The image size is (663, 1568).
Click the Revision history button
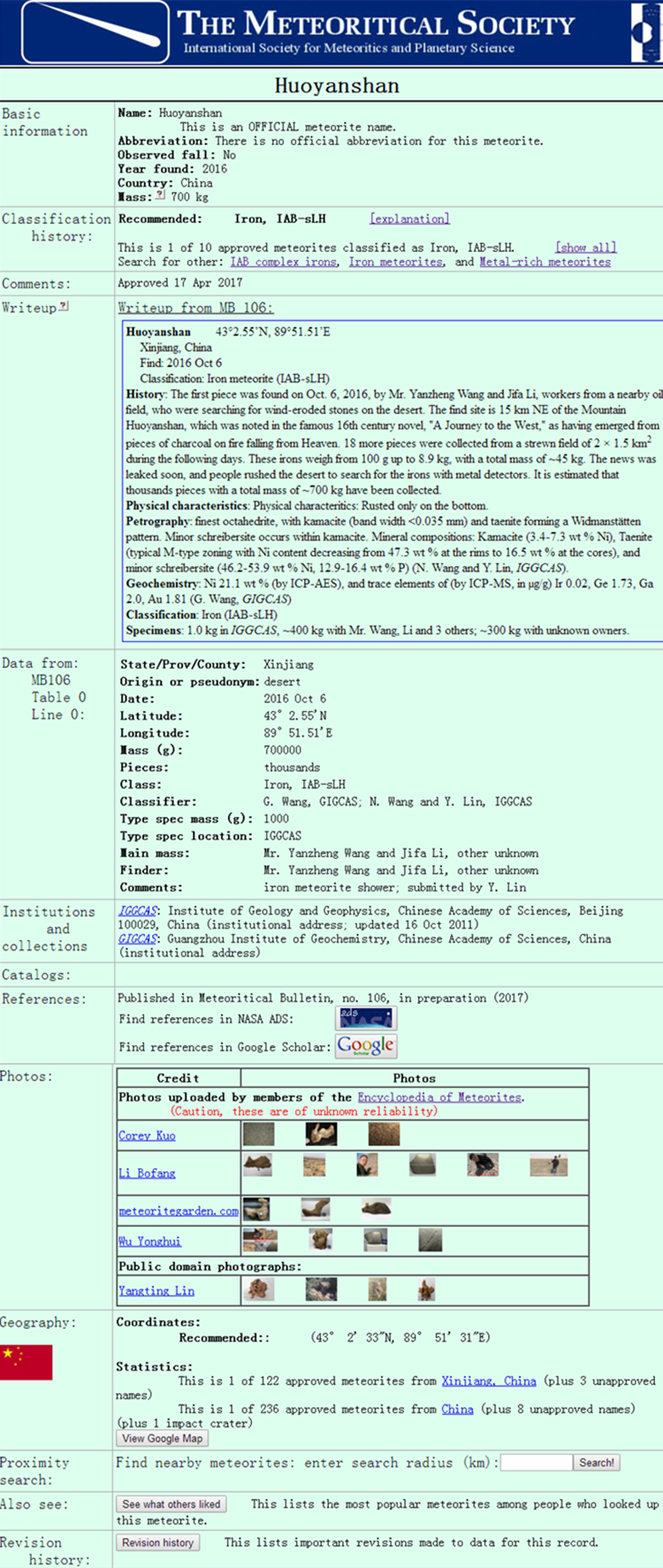(x=158, y=1542)
